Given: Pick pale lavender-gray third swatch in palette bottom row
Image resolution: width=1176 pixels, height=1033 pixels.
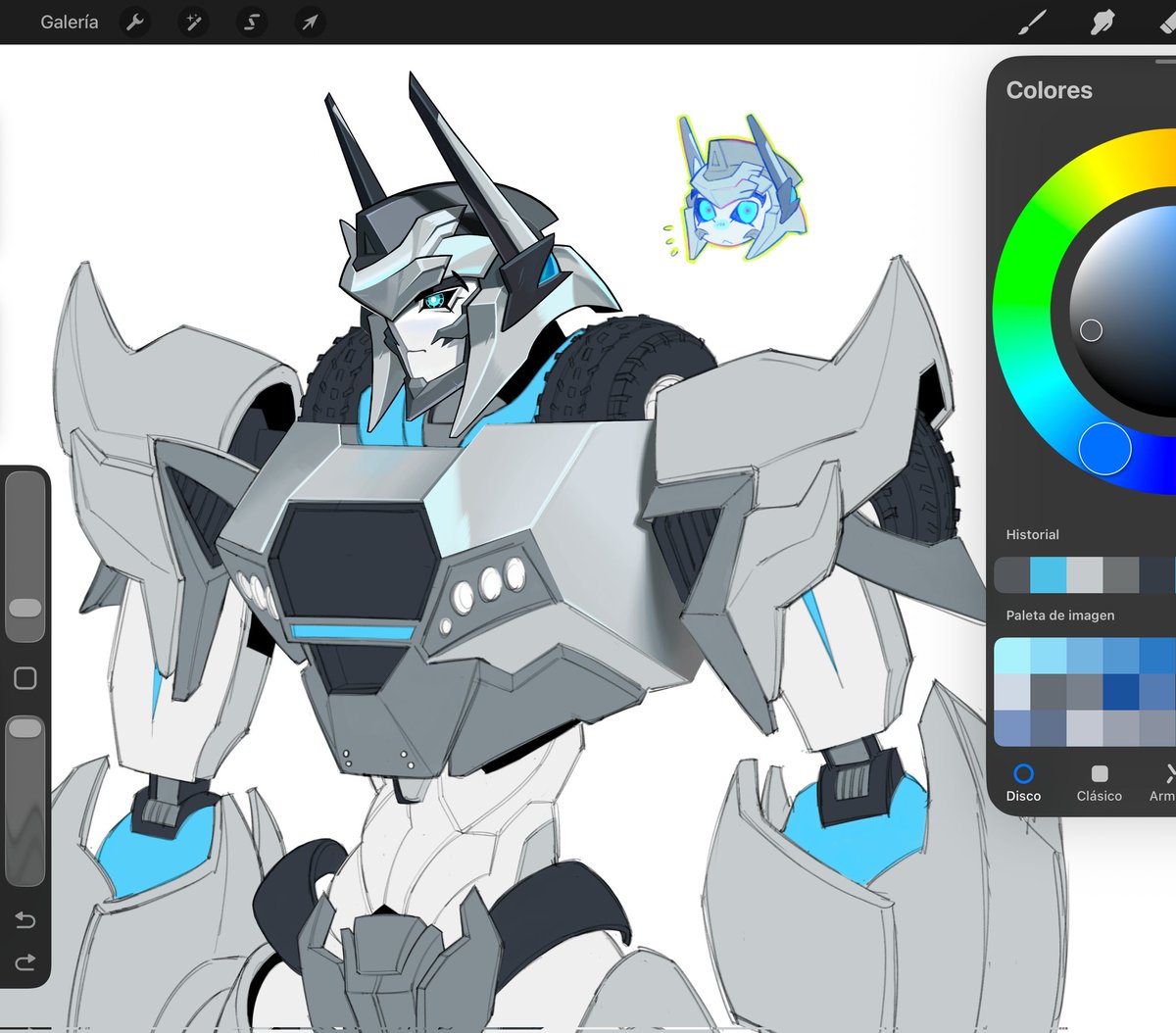Looking at the screenshot, I should (x=1085, y=728).
